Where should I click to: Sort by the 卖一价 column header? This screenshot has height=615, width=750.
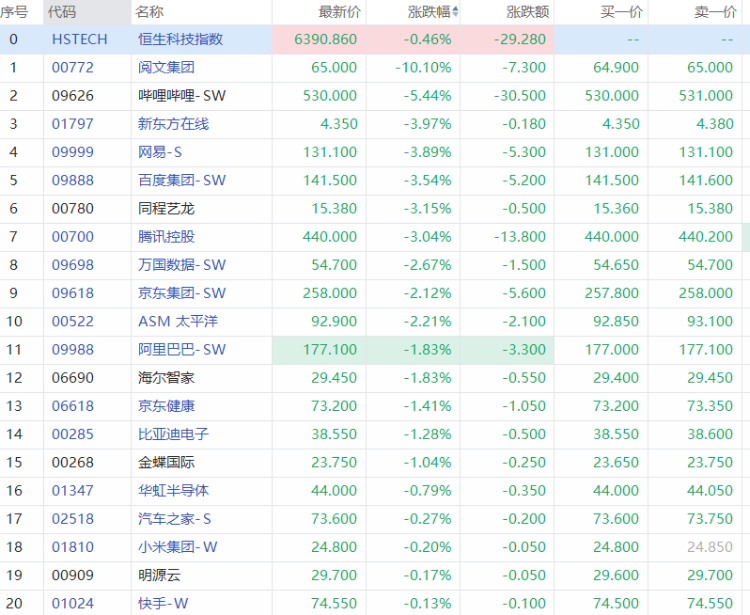(x=715, y=11)
